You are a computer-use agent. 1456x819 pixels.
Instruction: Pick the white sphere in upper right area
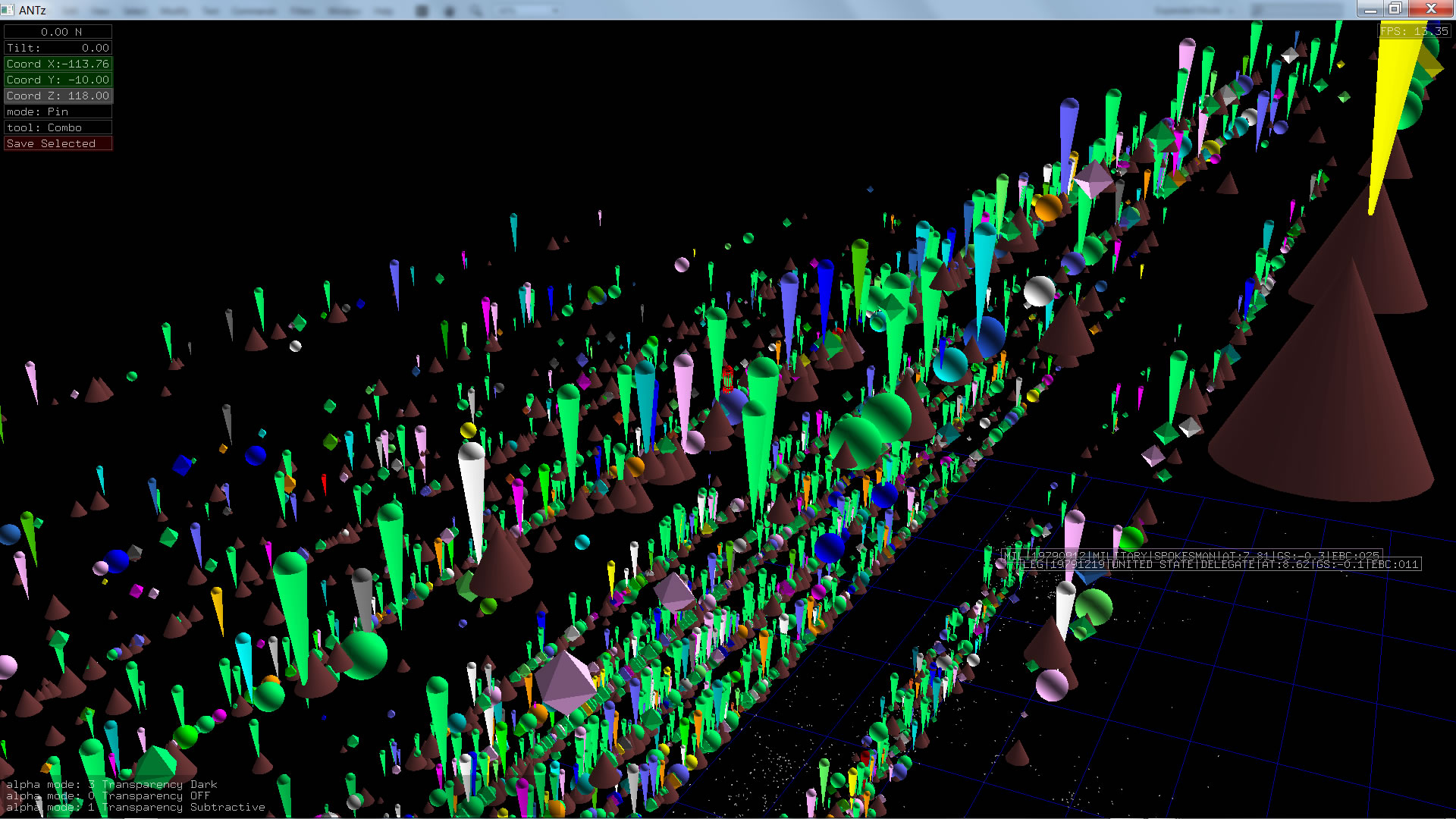[x=1038, y=291]
